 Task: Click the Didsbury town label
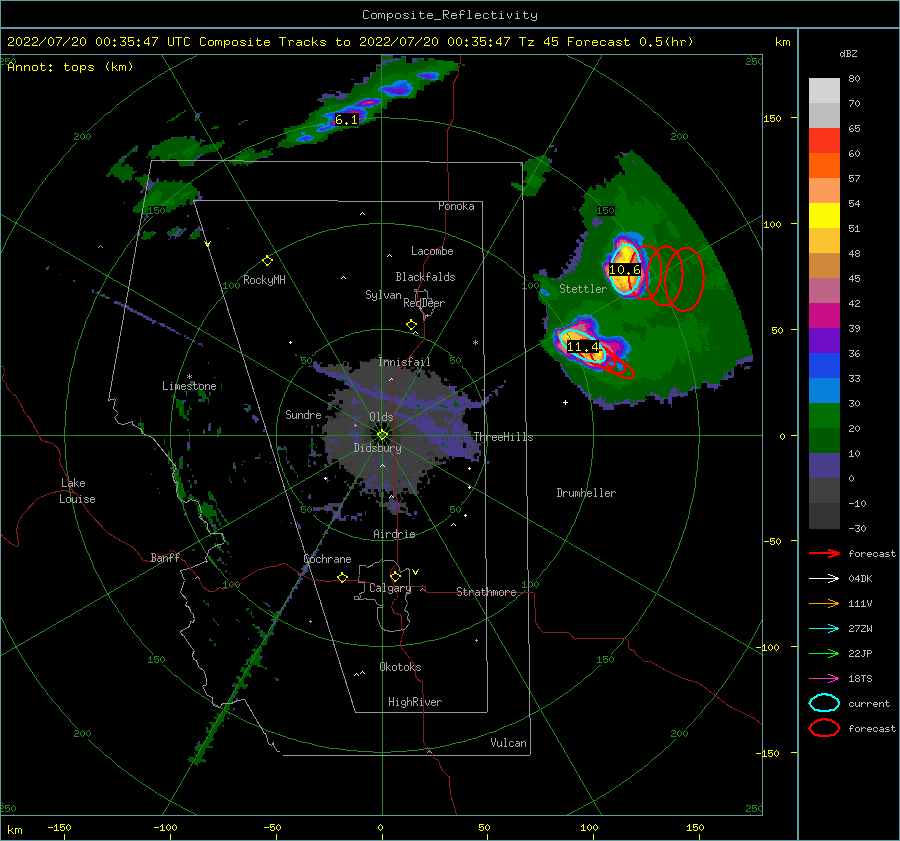click(x=377, y=448)
